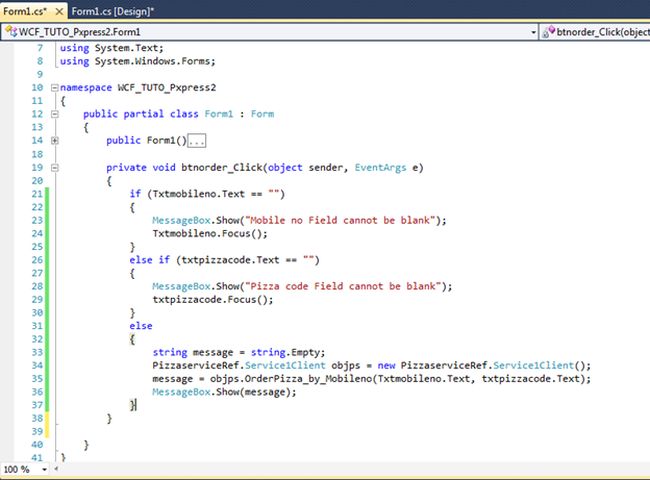The height and width of the screenshot is (480, 650).
Task: Collapse the namespace WCF_TUTO_Pxpress2 region
Action: [55, 88]
